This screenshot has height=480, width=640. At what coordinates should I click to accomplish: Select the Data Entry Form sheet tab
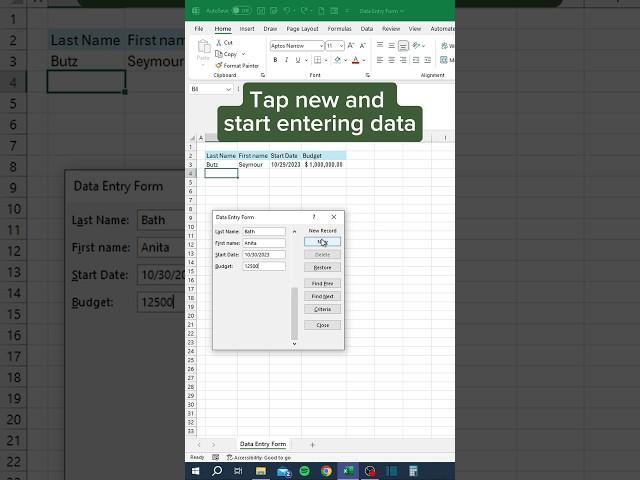pyautogui.click(x=263, y=444)
